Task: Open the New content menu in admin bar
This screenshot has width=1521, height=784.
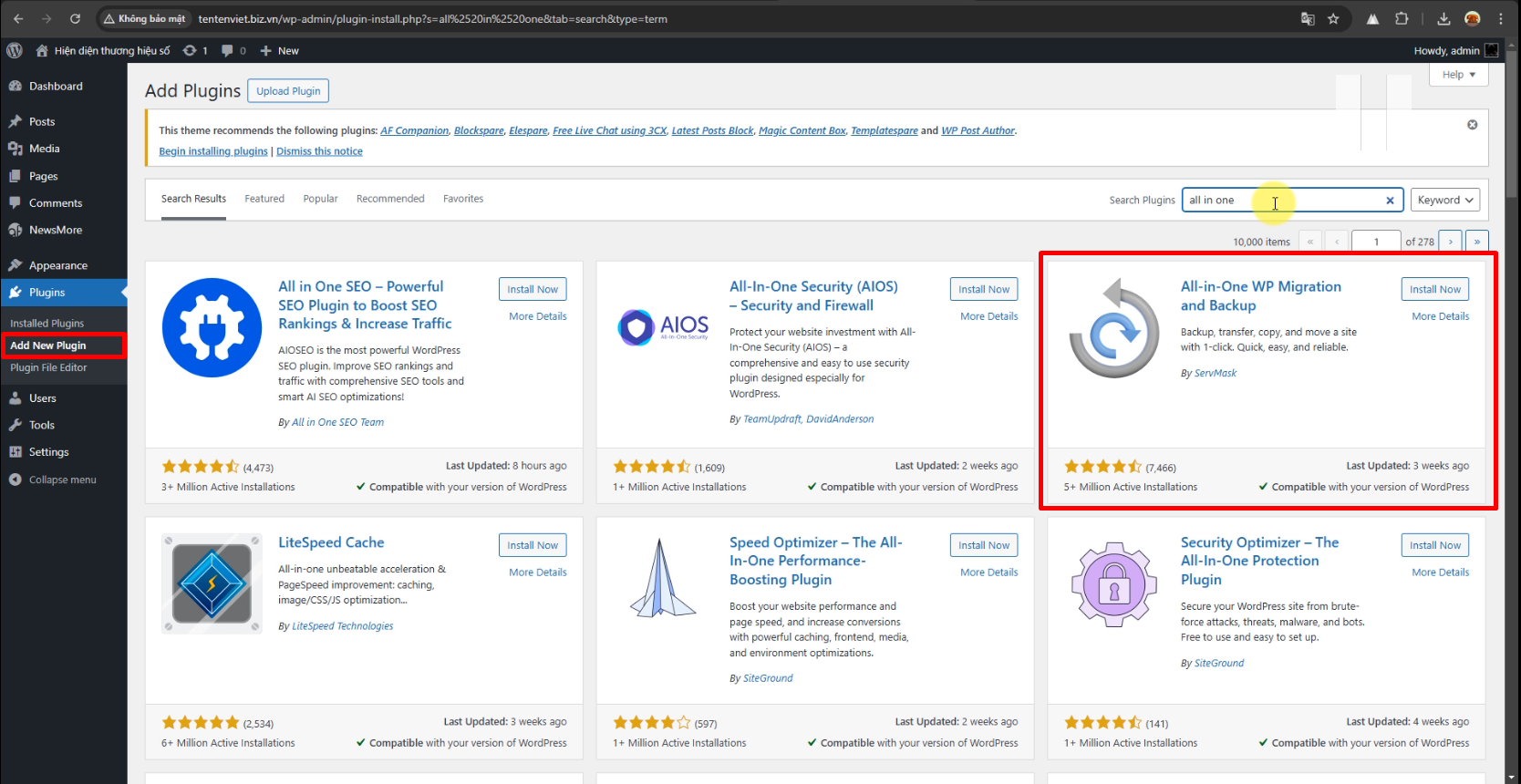Action: (279, 50)
